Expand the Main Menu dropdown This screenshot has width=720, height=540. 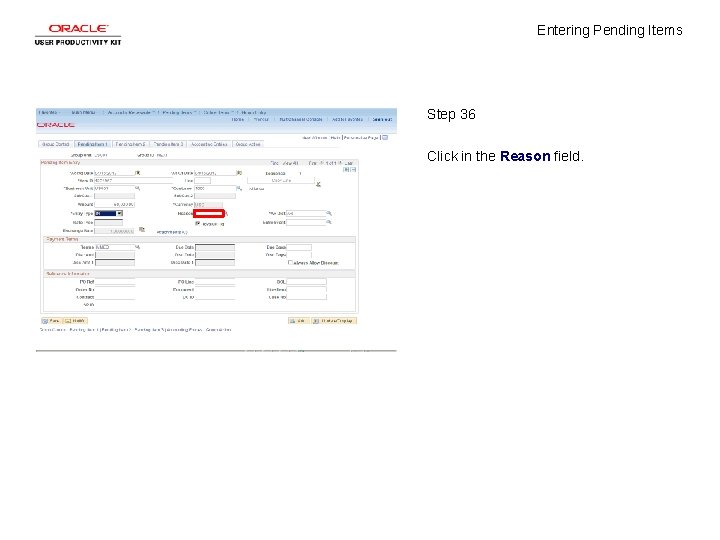pyautogui.click(x=84, y=112)
